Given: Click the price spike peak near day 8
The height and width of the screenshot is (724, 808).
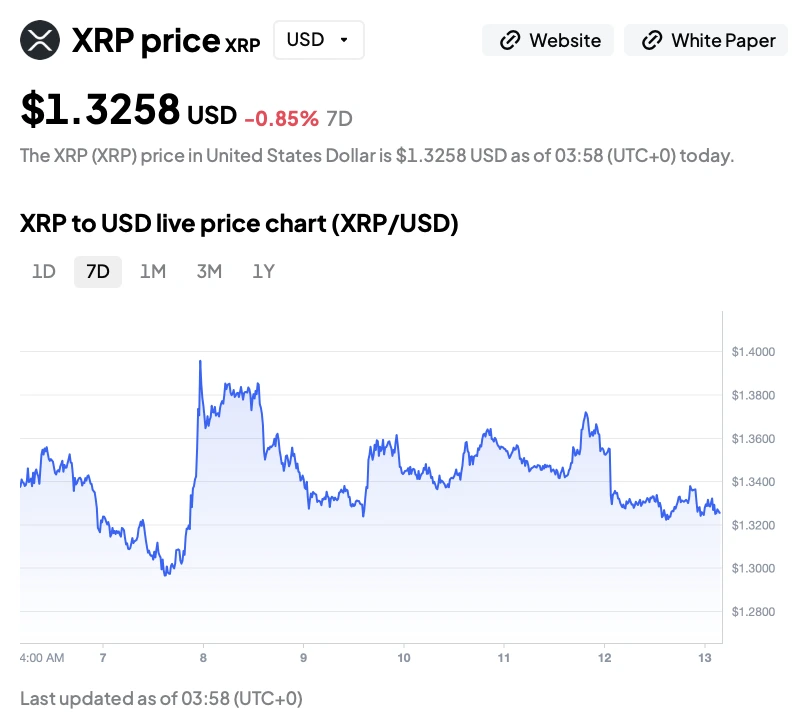Looking at the screenshot, I should [200, 361].
